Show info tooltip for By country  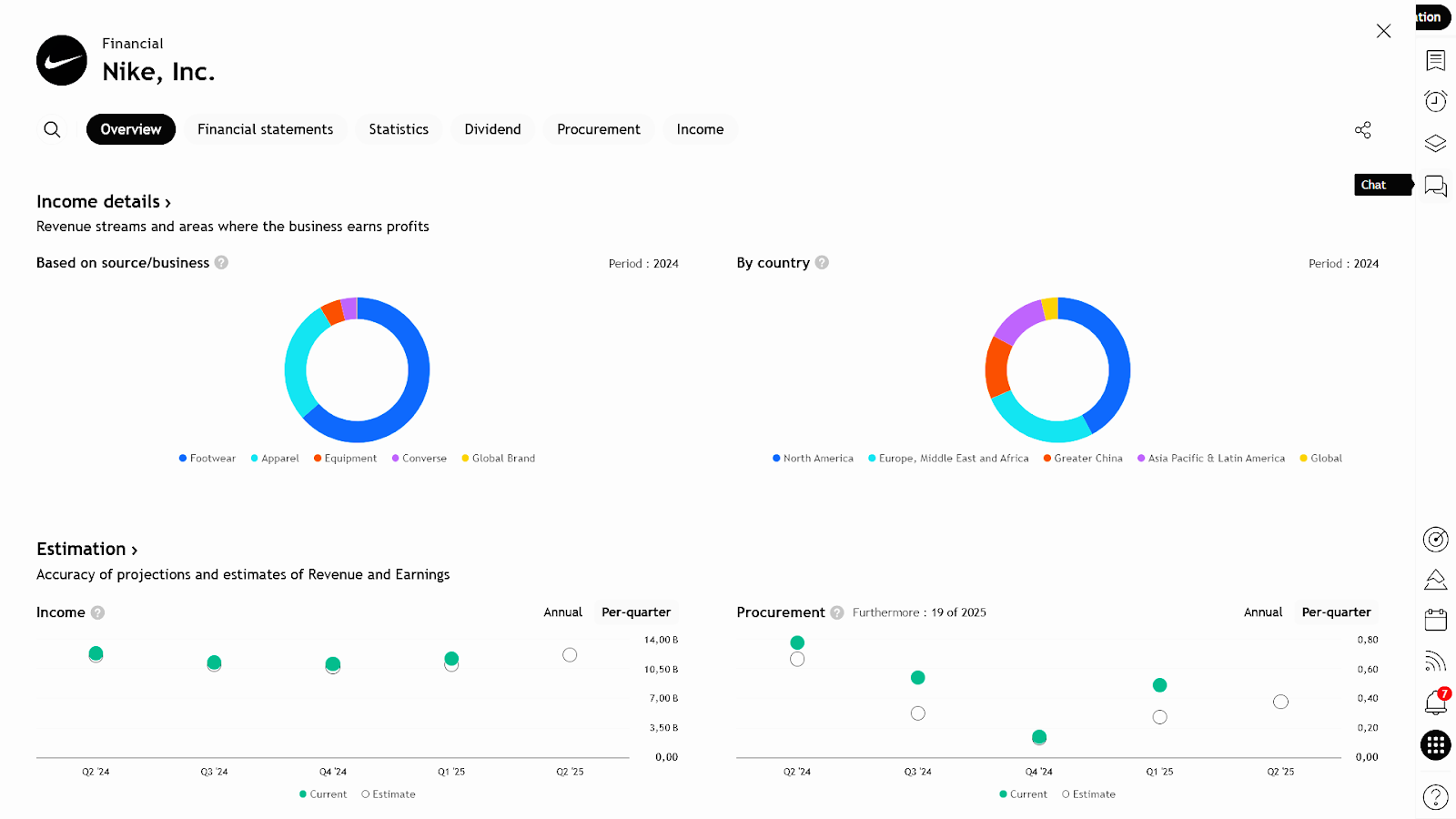(822, 263)
